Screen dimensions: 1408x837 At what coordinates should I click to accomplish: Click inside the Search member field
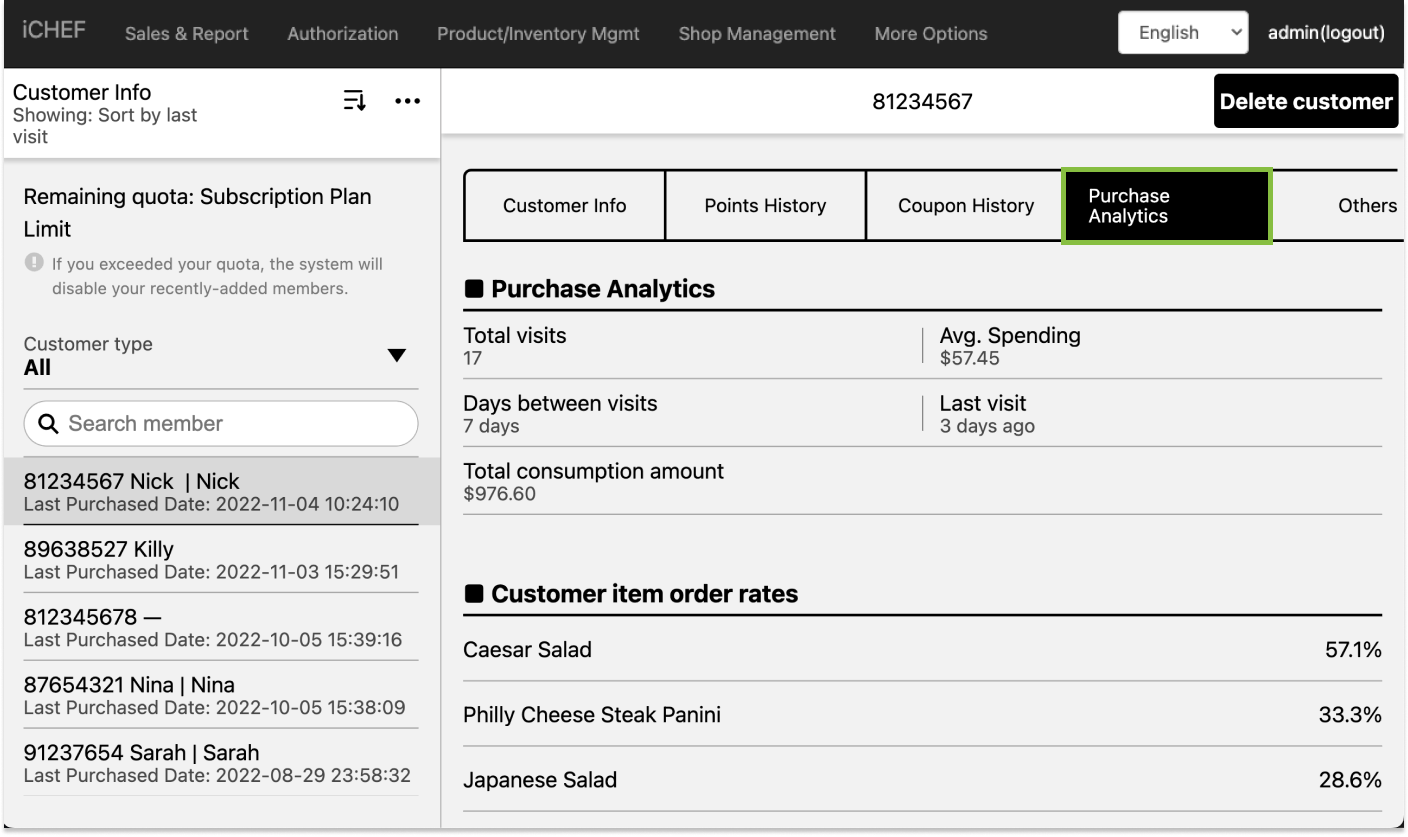[x=235, y=424]
